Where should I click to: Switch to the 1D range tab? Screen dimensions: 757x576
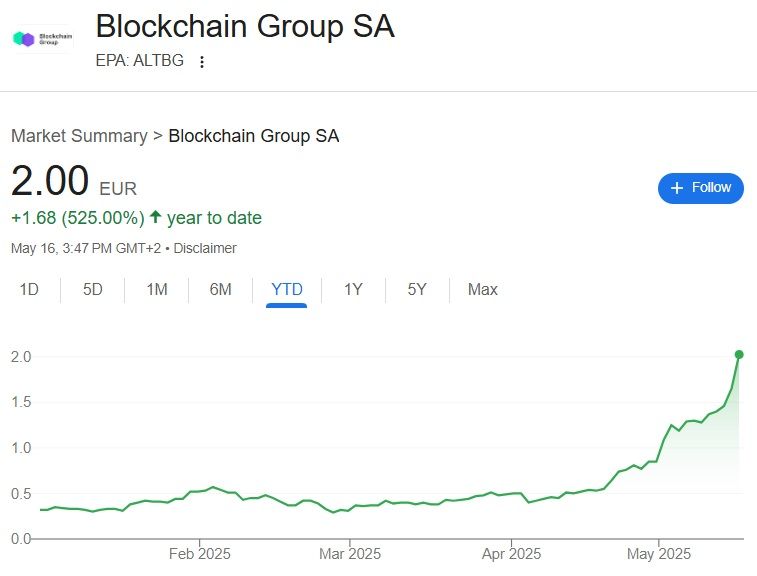click(x=29, y=290)
